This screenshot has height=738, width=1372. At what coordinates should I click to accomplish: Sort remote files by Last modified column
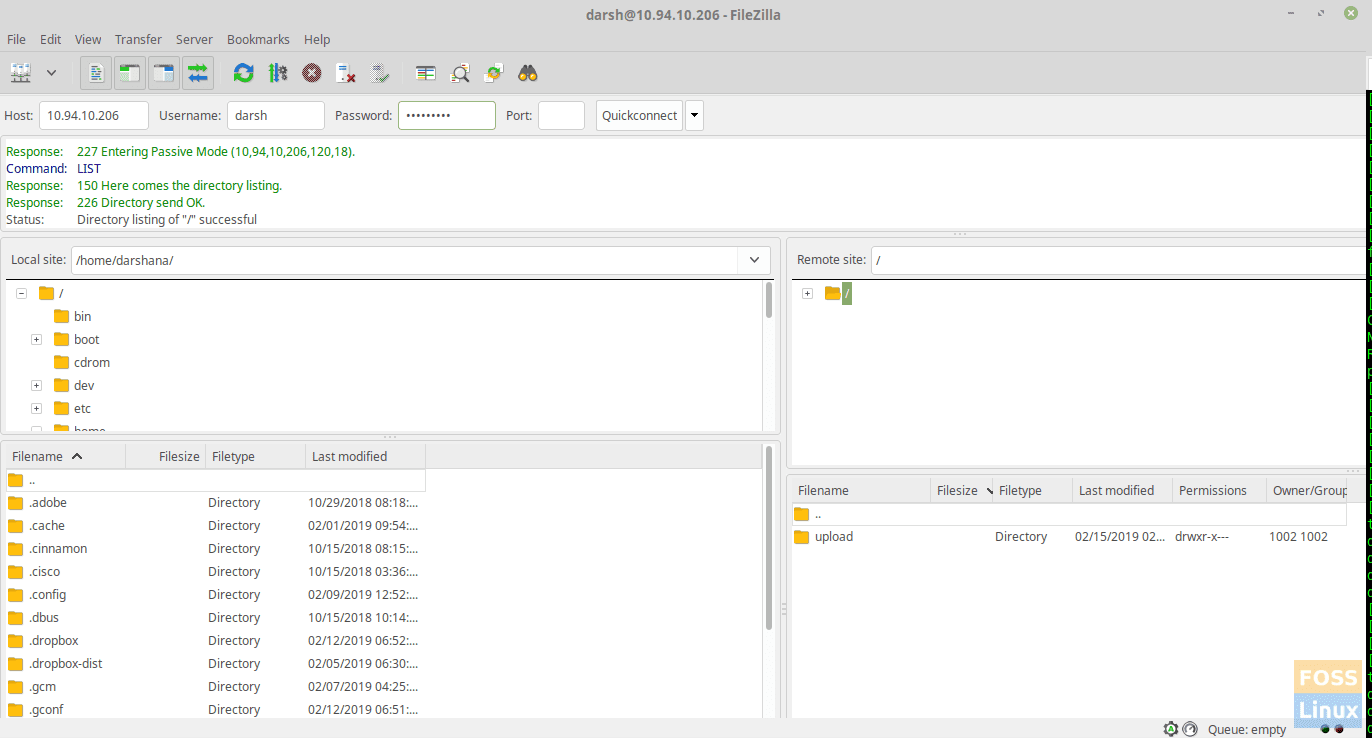coord(1123,490)
